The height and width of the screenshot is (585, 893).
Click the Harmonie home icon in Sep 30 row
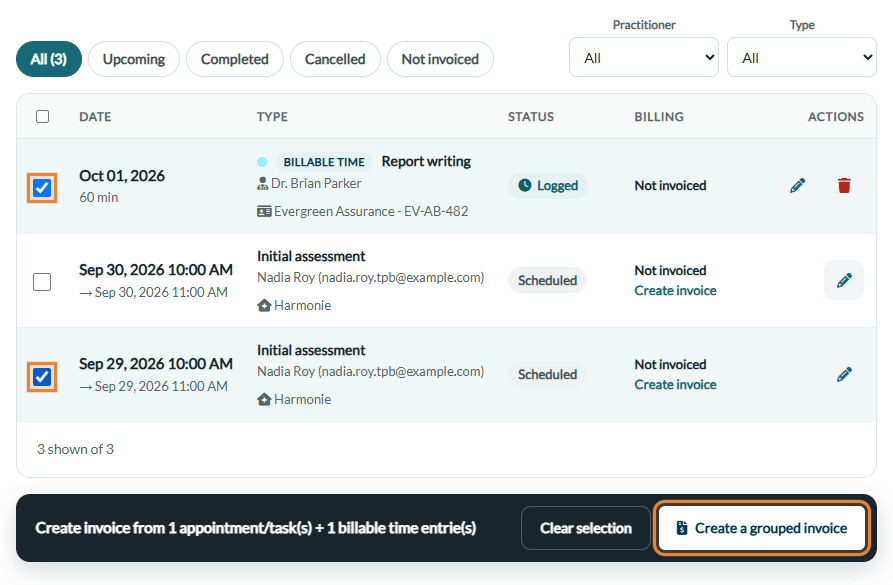[264, 305]
